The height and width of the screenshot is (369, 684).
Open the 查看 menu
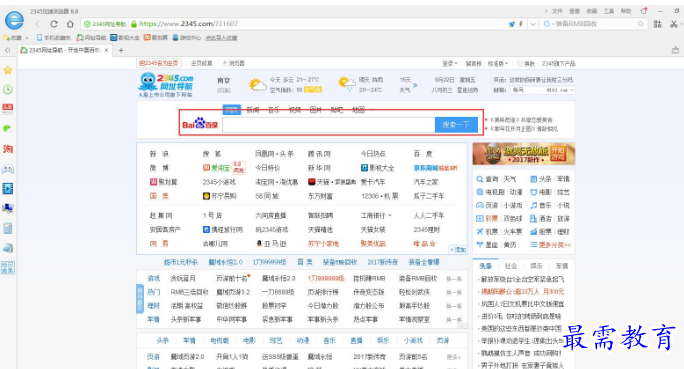pos(575,11)
